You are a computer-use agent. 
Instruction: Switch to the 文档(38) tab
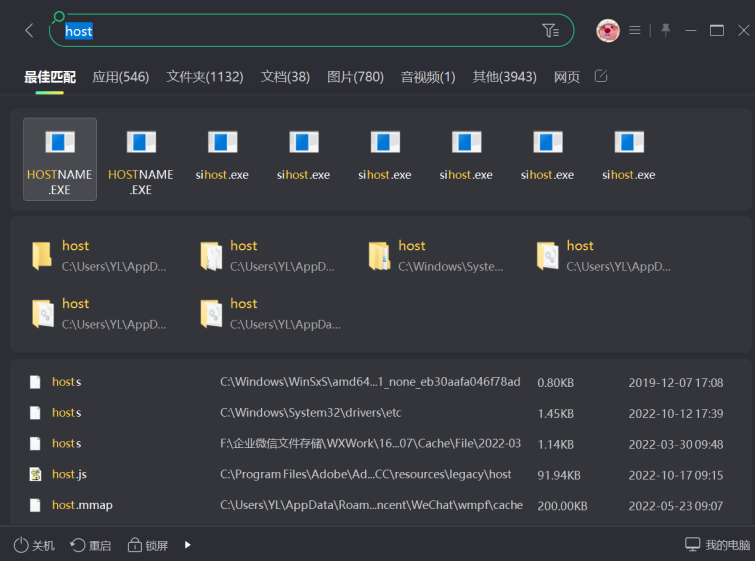pos(285,77)
